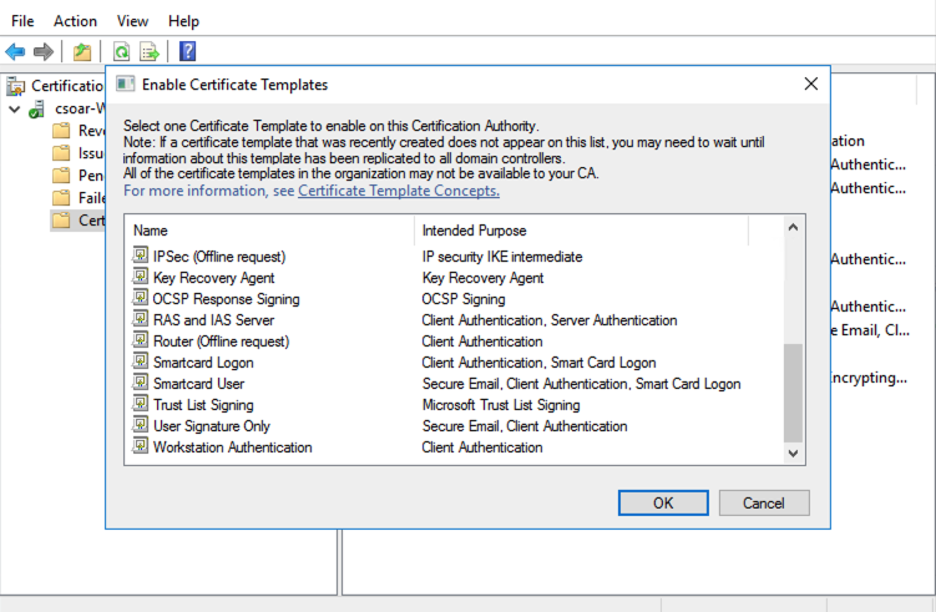936x612 pixels.
Task: Click the scrollbar's down arrow
Action: pos(792,451)
